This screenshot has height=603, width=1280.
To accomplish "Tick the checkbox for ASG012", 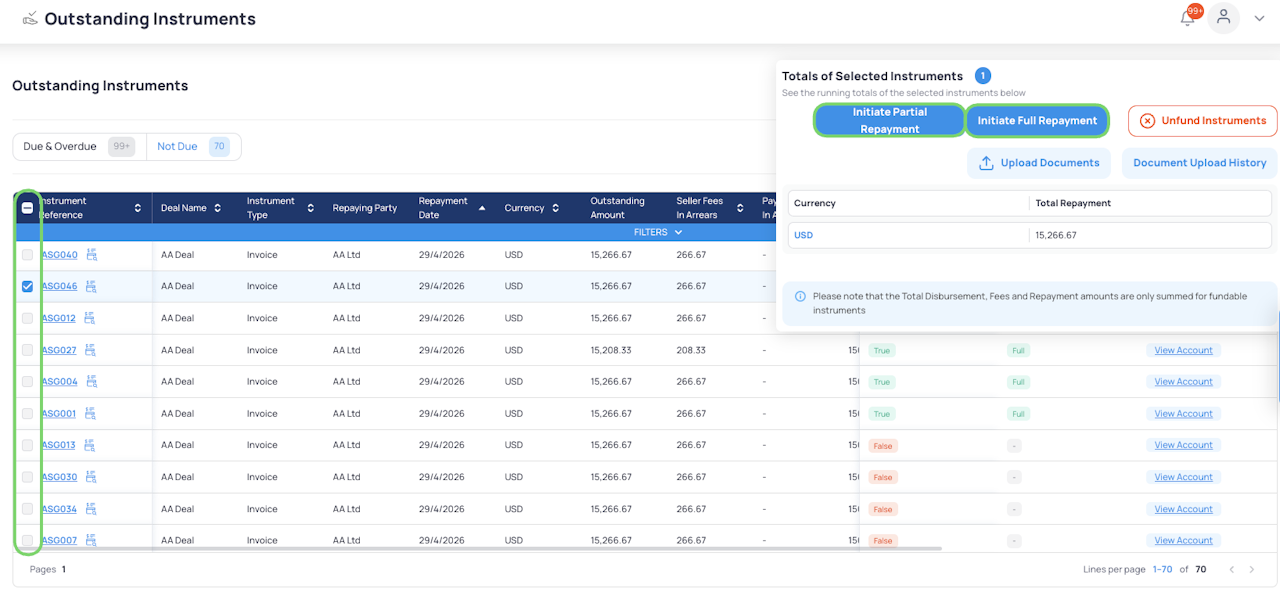I will coord(28,318).
